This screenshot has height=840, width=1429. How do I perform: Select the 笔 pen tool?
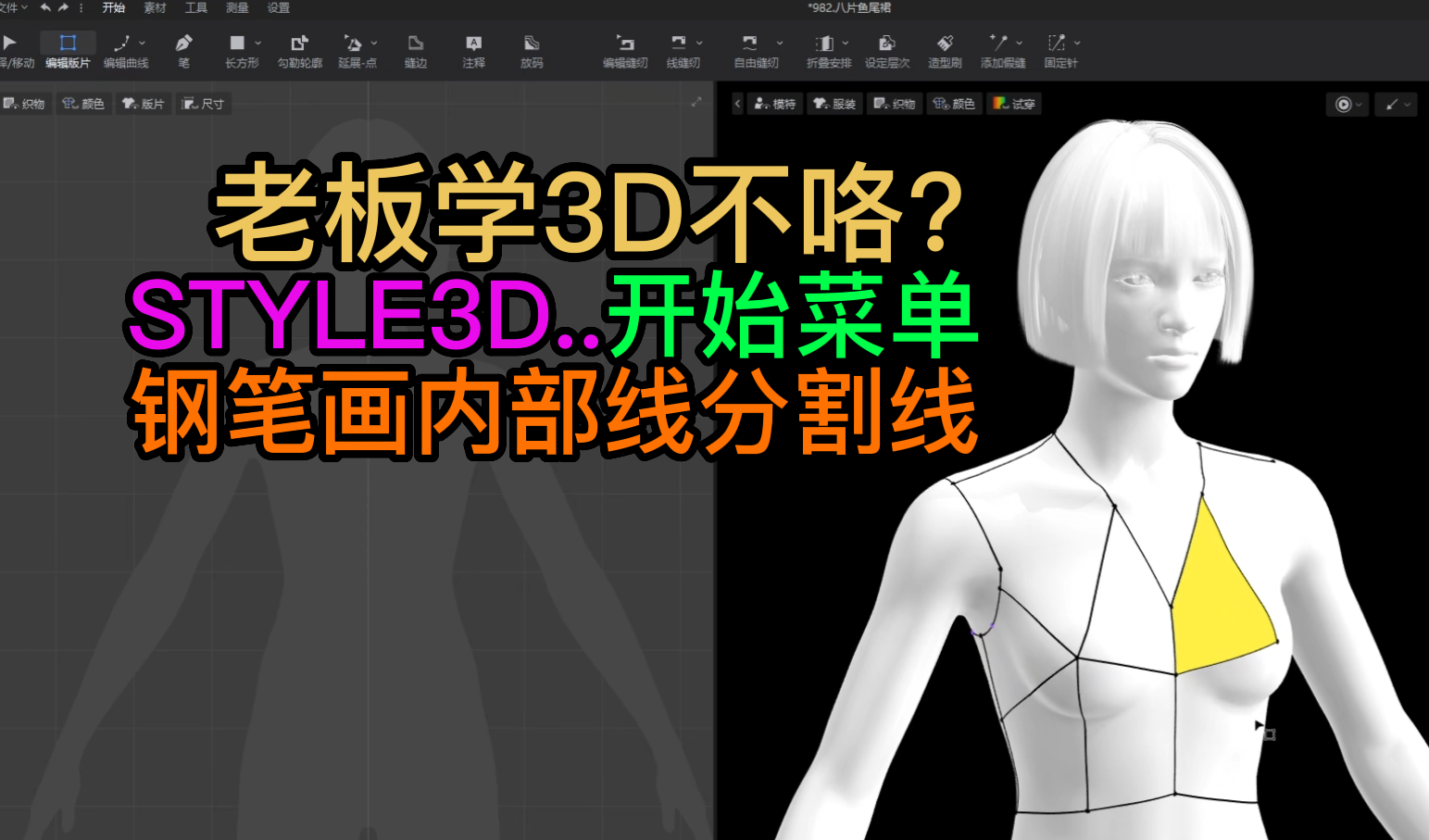point(183,51)
